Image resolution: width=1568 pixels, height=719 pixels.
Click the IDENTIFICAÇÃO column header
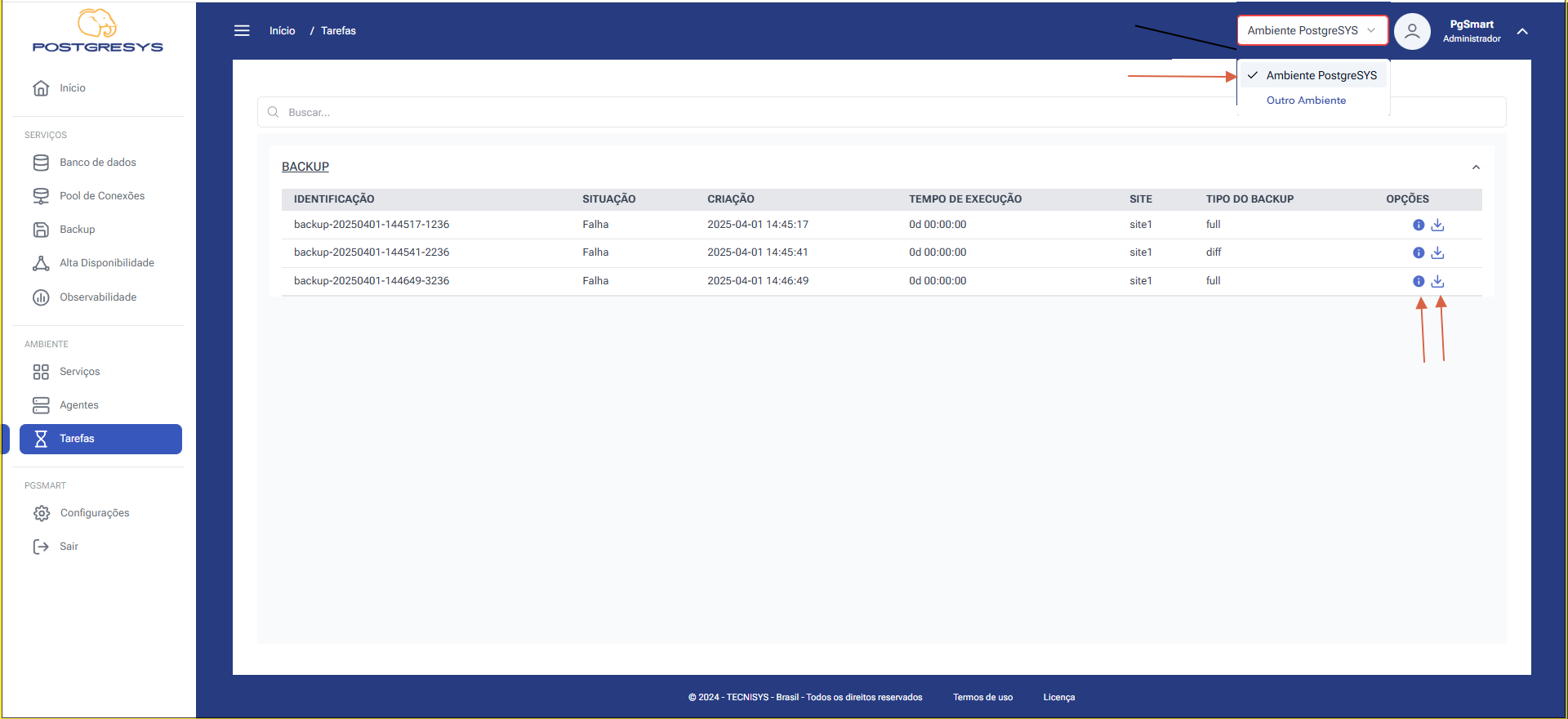point(334,199)
